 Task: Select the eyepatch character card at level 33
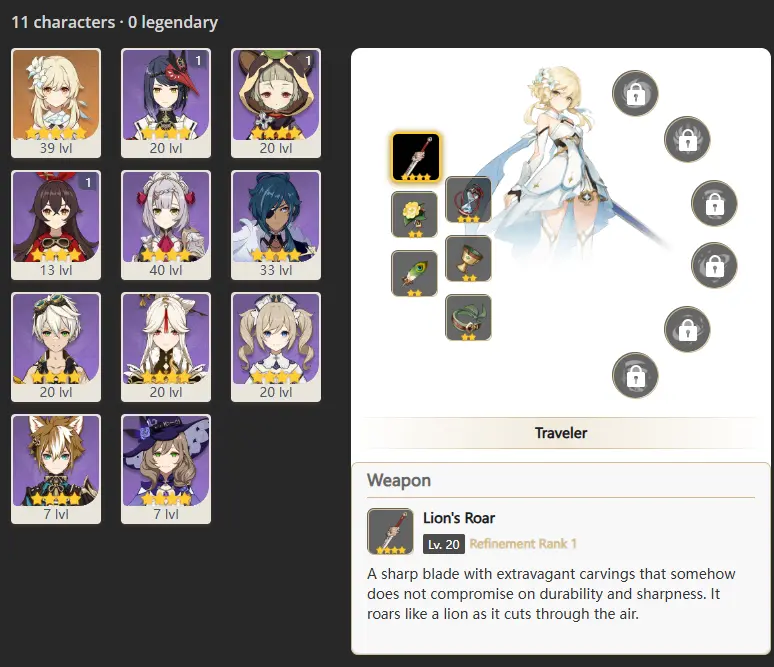(276, 225)
